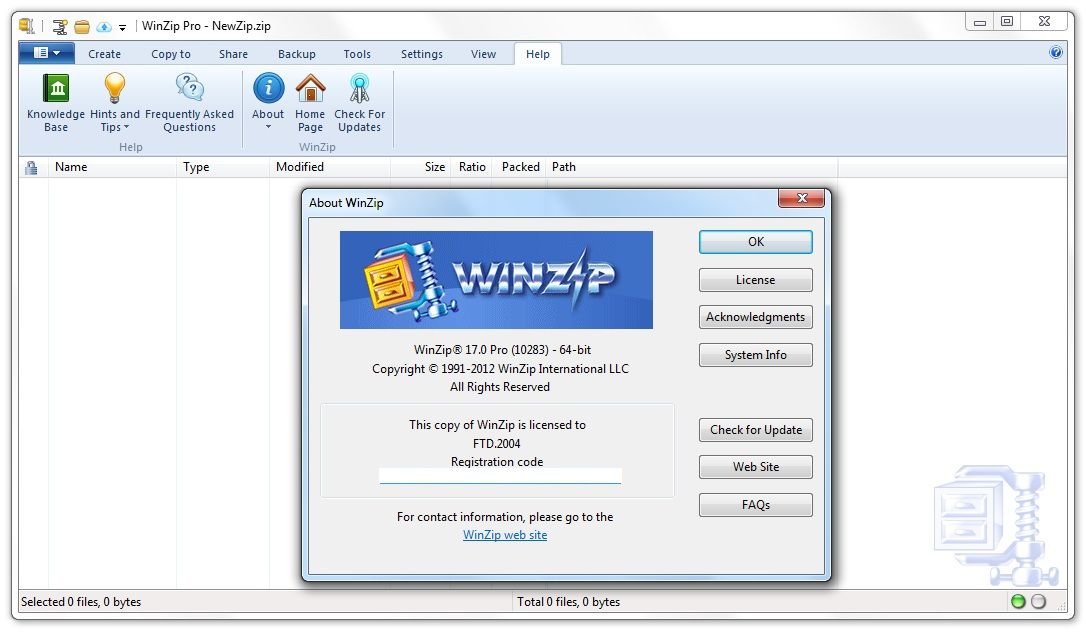Screen dimensions: 1086x632
Task: Click the blue question mark help icon
Action: tap(1056, 53)
